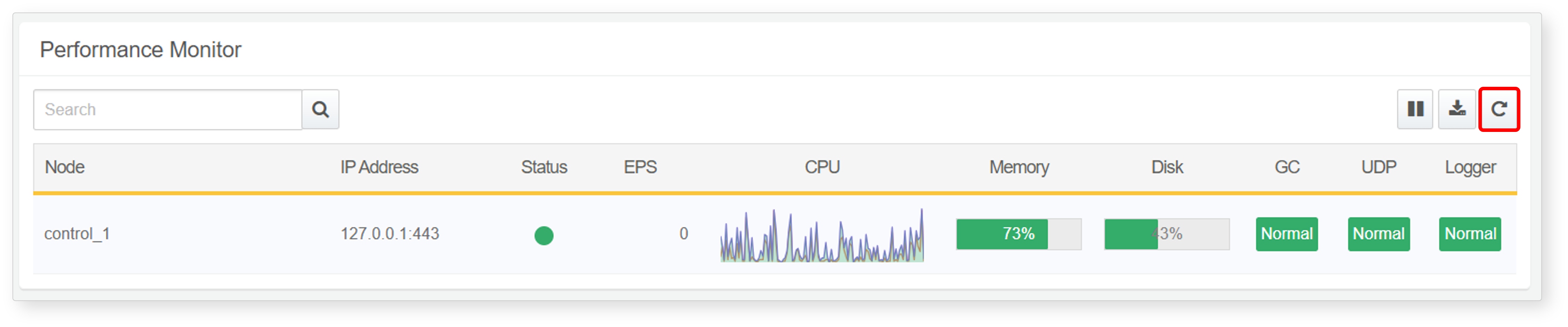Refresh the performance monitor table
Screen dimensions: 1568x327
[1499, 110]
